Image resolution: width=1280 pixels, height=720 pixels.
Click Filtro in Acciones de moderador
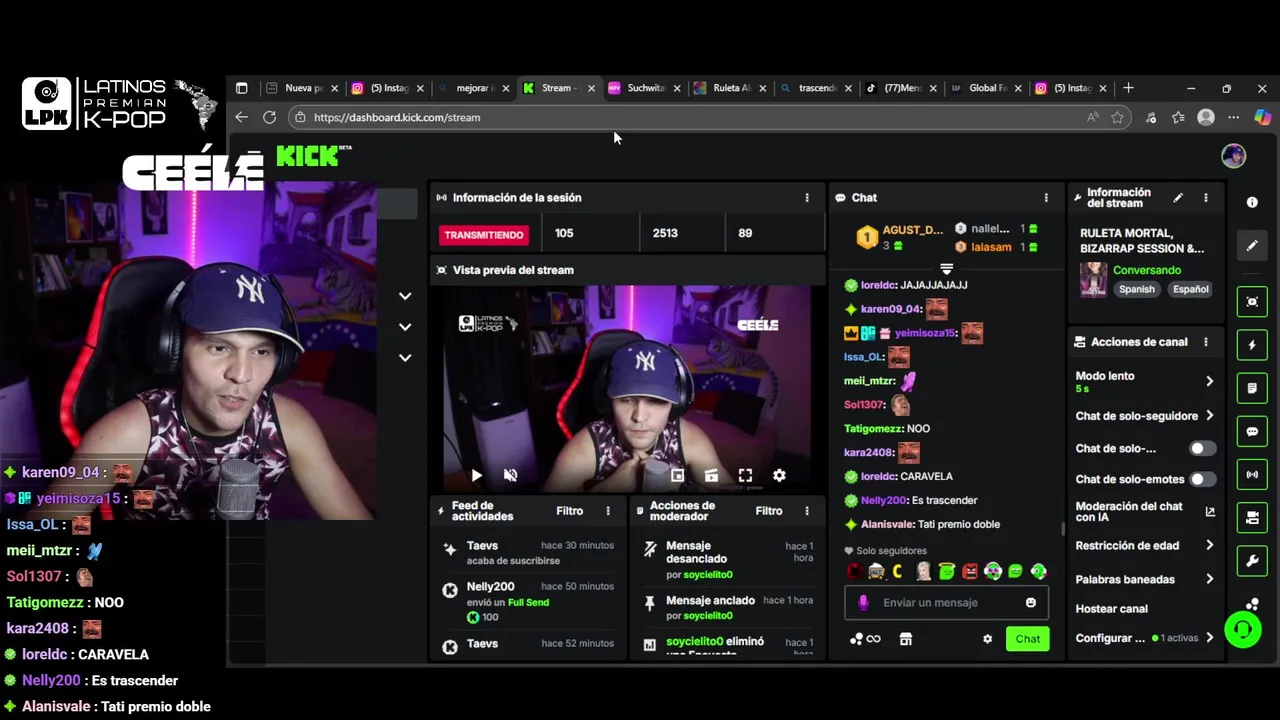(769, 511)
